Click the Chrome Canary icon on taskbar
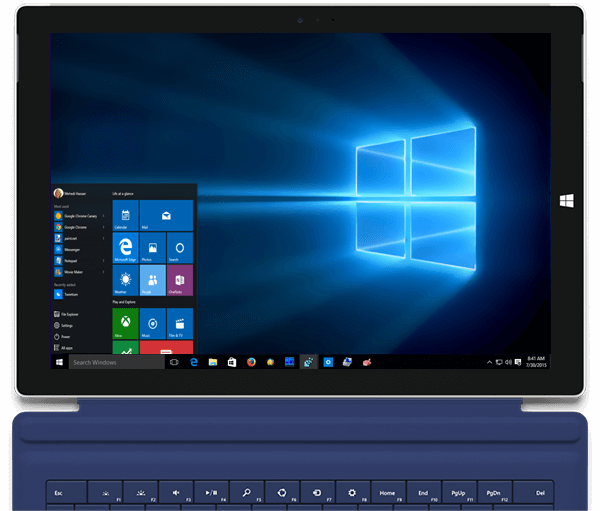The image size is (600, 511). (x=271, y=362)
